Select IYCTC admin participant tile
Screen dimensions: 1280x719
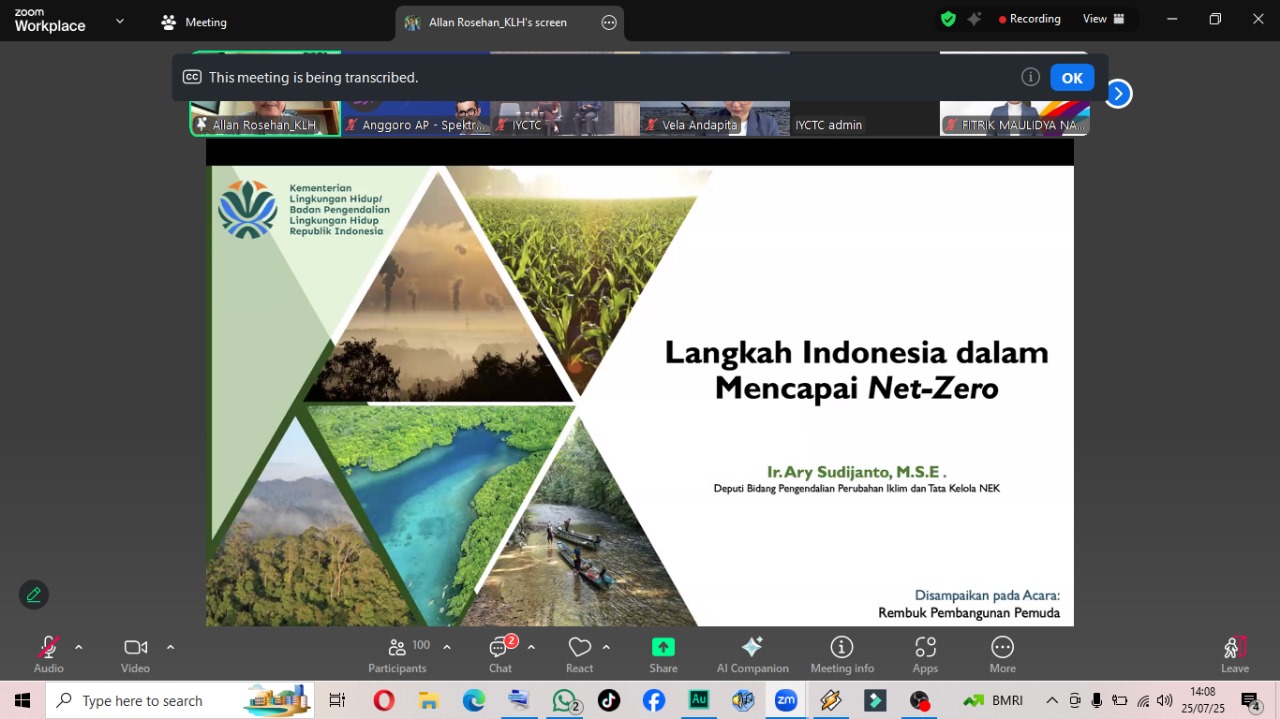(x=865, y=118)
